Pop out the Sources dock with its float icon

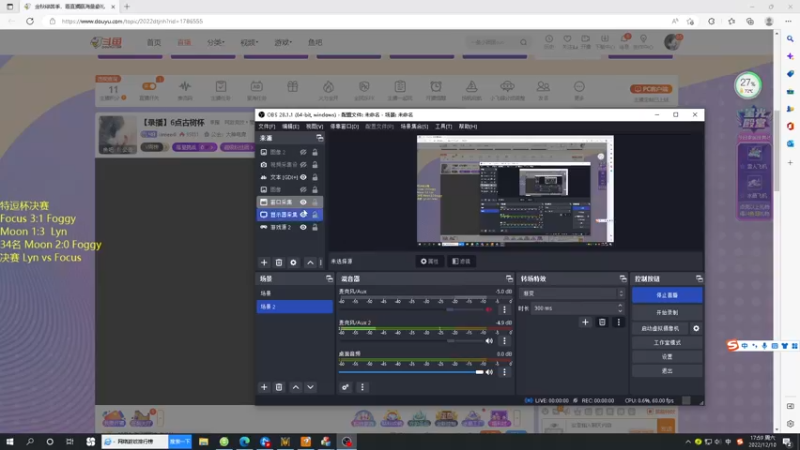(x=319, y=138)
